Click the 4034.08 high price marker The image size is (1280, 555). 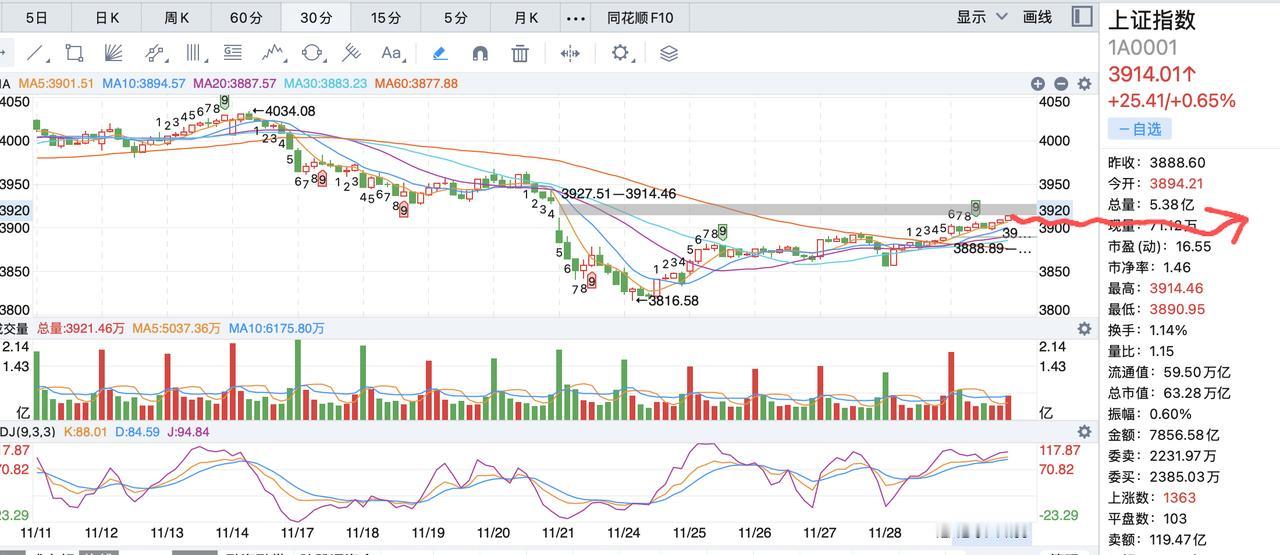point(284,111)
